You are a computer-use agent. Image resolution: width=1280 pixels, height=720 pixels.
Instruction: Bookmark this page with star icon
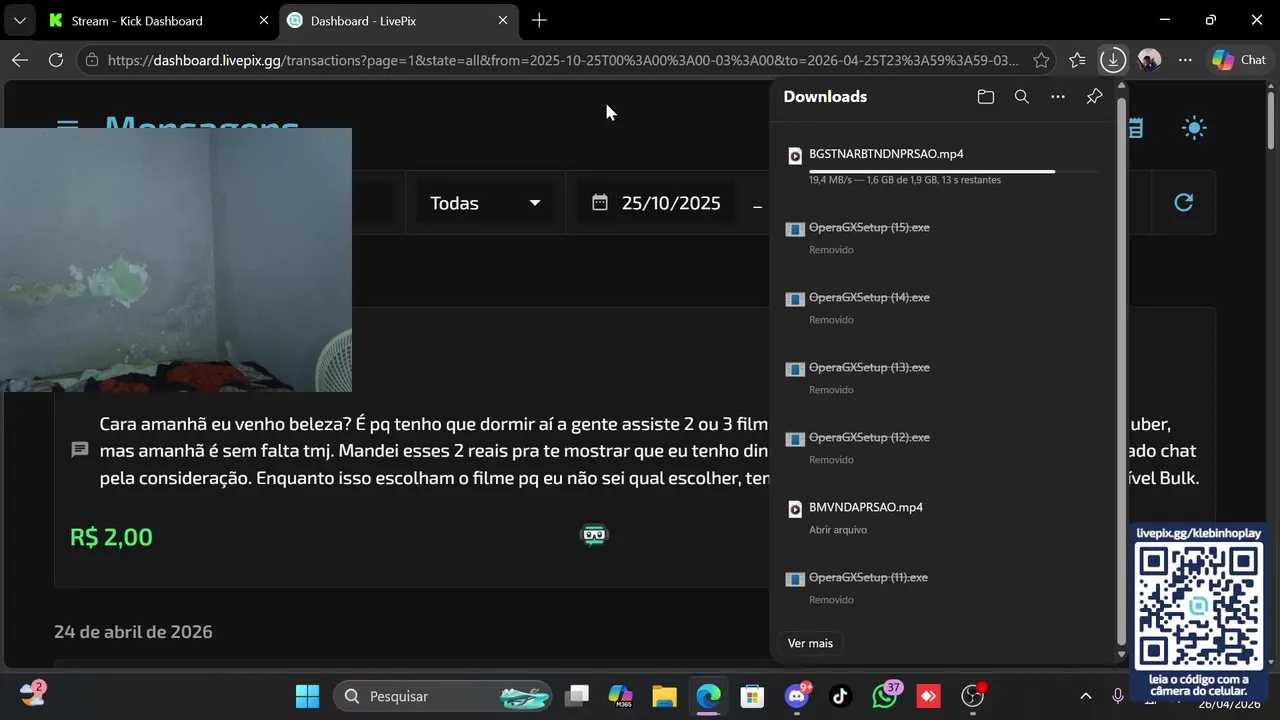click(x=1041, y=60)
